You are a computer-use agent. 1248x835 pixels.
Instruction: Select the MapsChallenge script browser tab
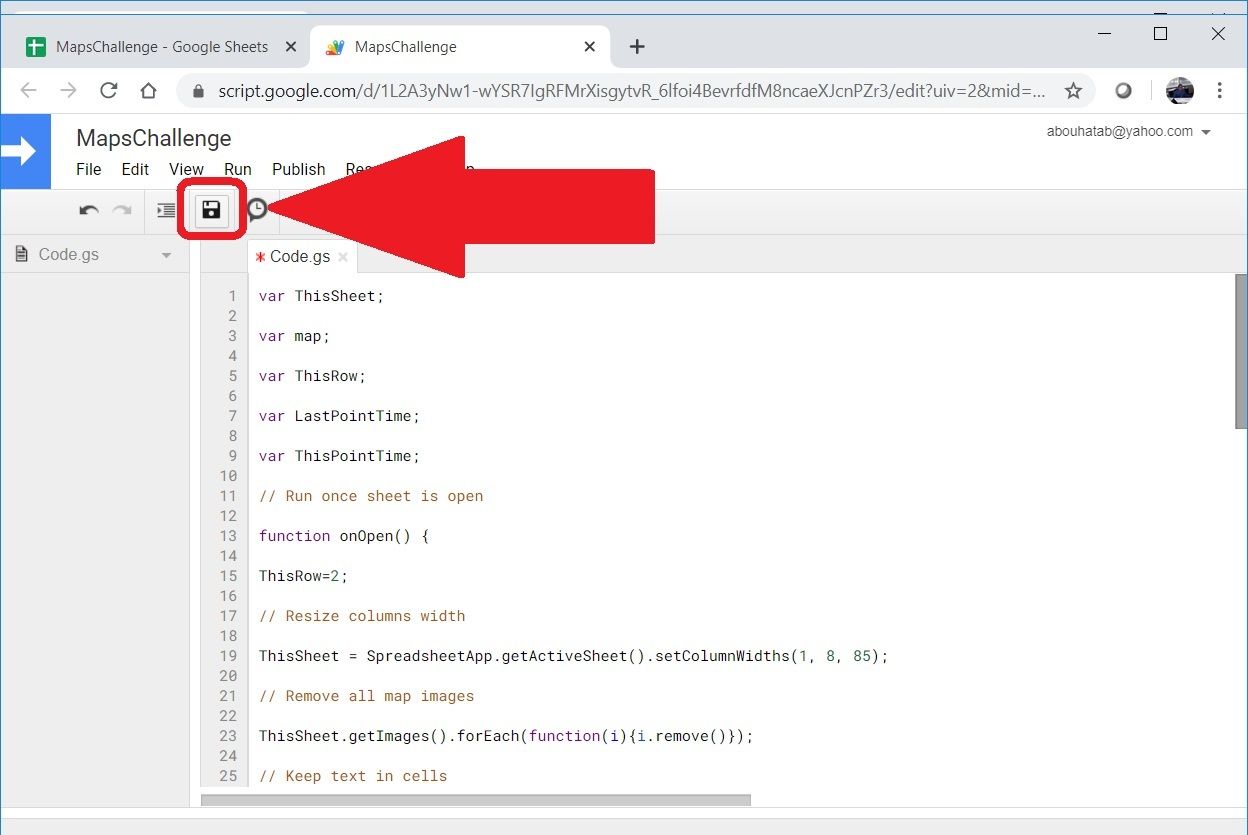coord(460,47)
